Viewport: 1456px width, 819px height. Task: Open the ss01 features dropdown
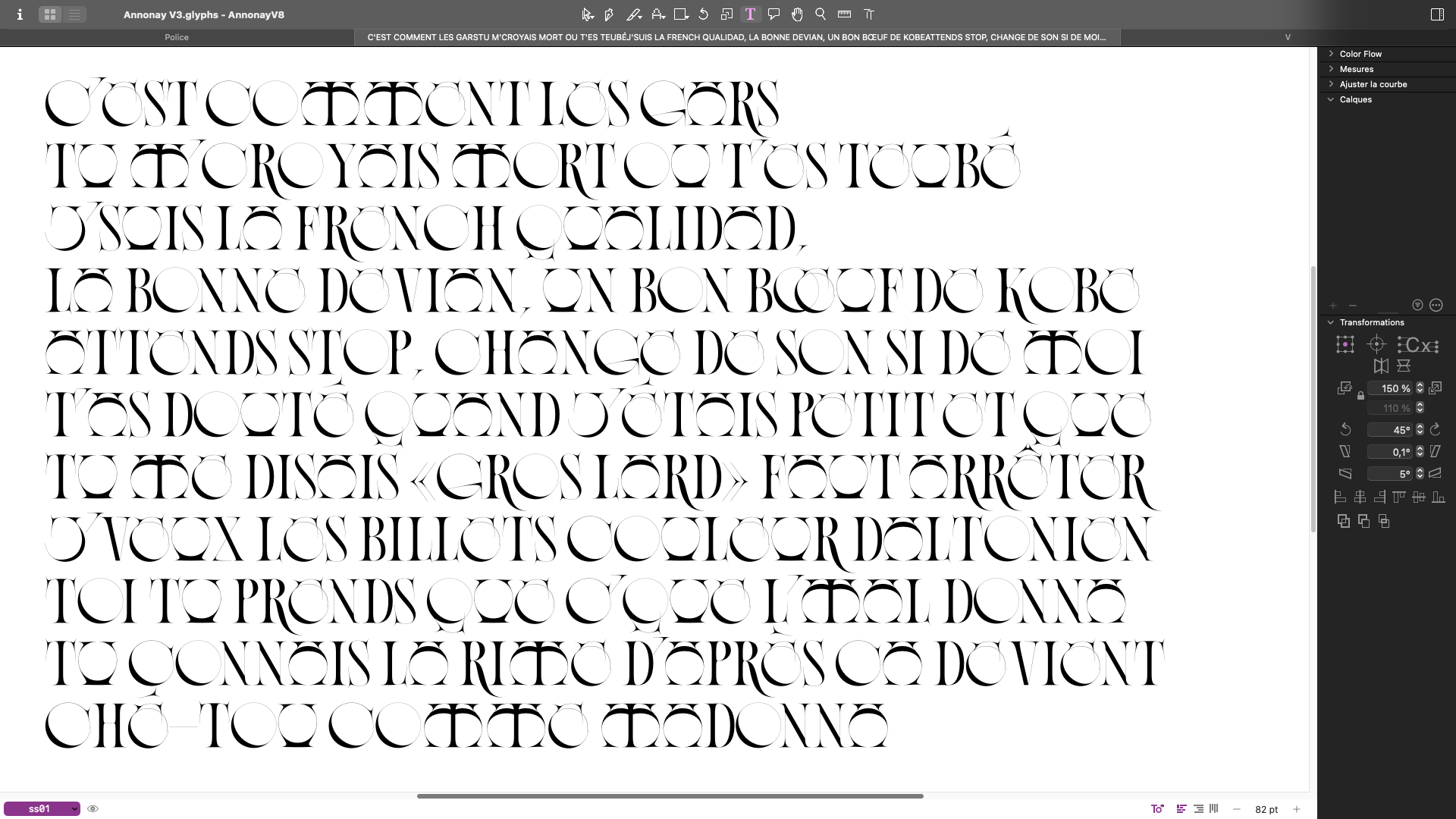pyautogui.click(x=42, y=809)
